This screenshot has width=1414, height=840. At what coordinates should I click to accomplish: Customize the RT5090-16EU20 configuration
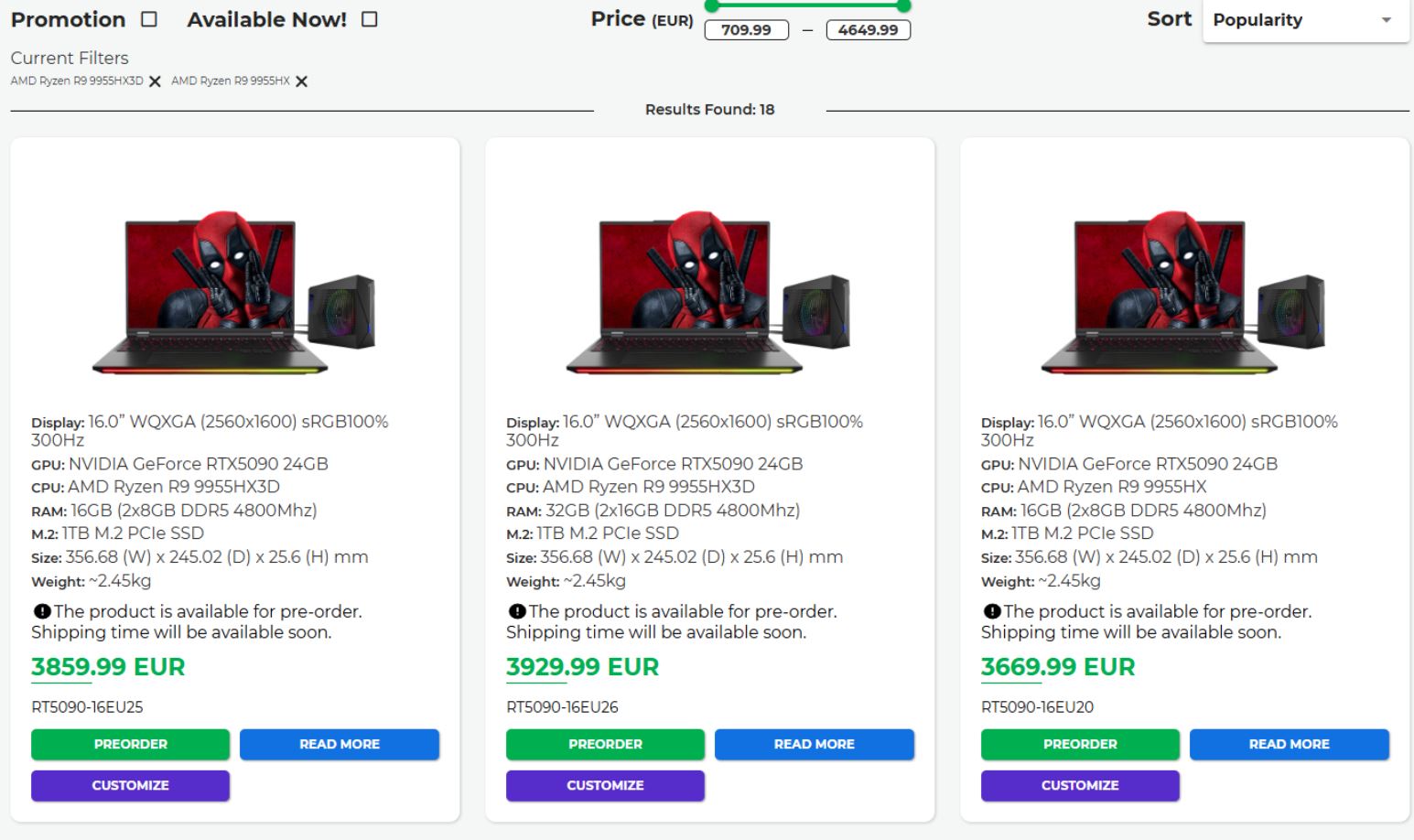[x=1080, y=785]
